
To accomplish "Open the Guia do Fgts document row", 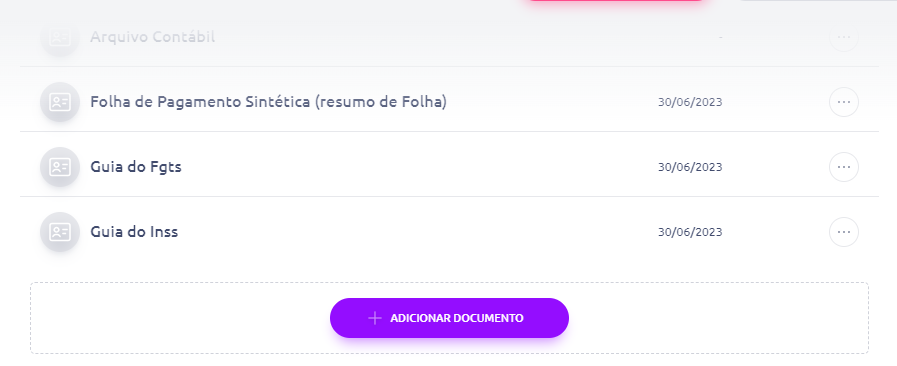I will point(449,167).
